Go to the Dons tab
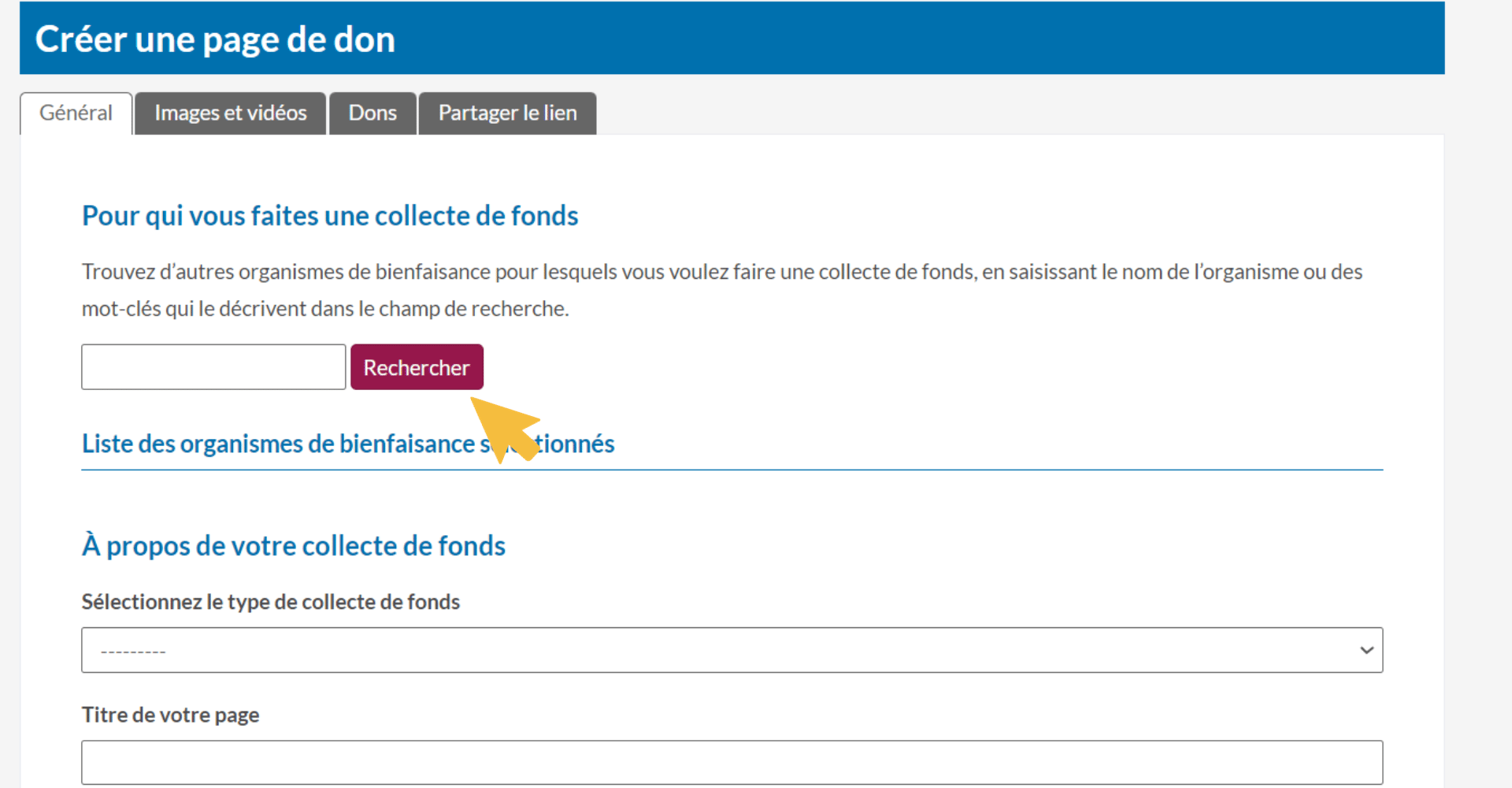Screen dimensions: 1512x788 click(x=372, y=113)
